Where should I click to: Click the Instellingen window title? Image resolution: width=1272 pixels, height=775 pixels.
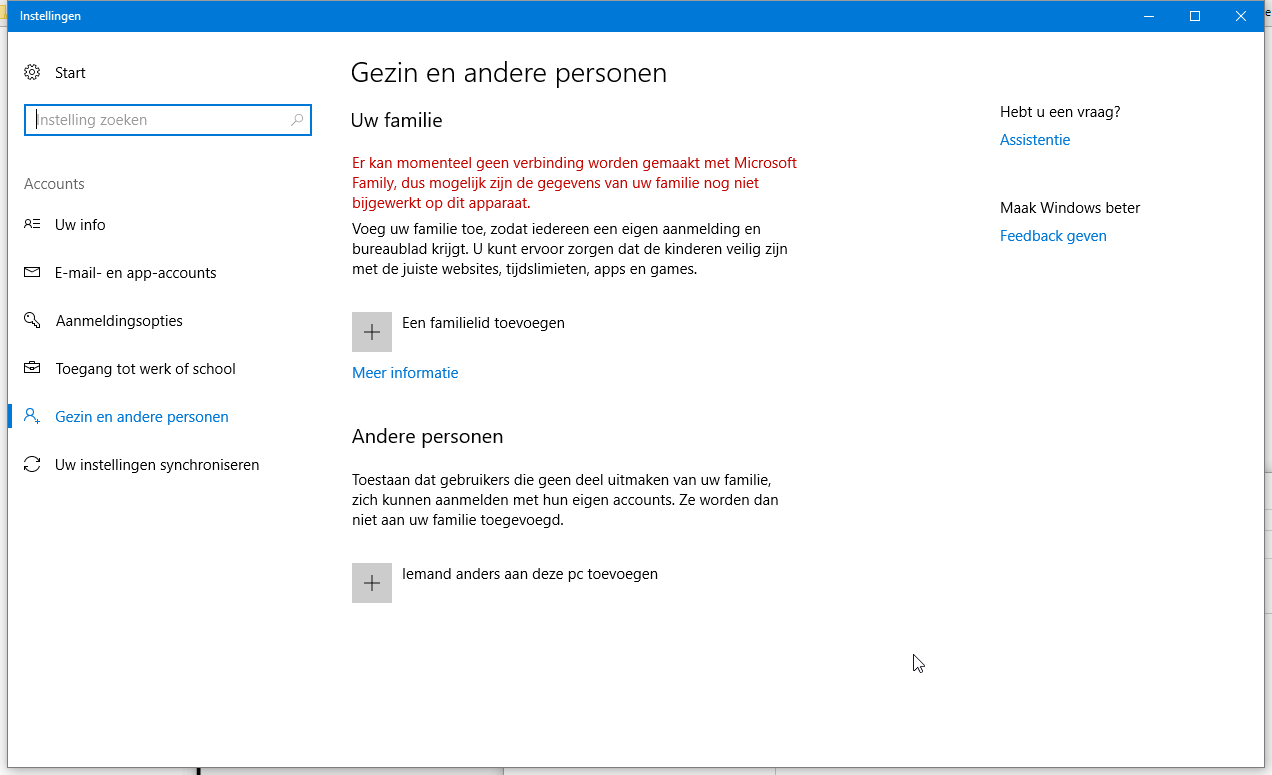point(51,16)
